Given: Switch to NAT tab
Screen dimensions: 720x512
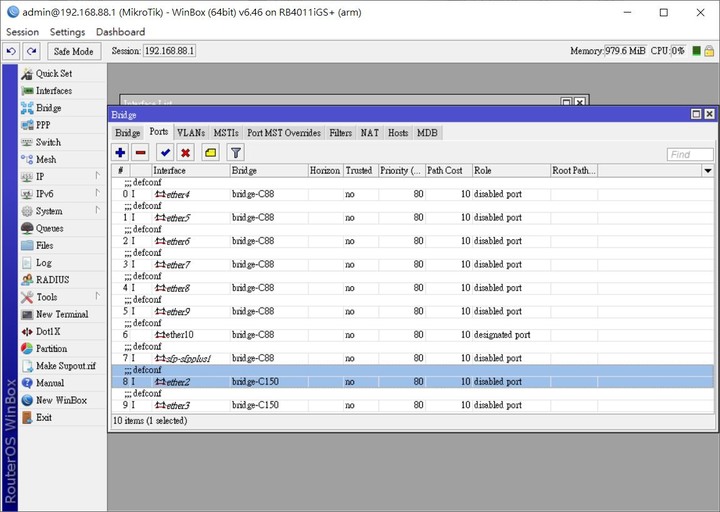Looking at the screenshot, I should [370, 133].
